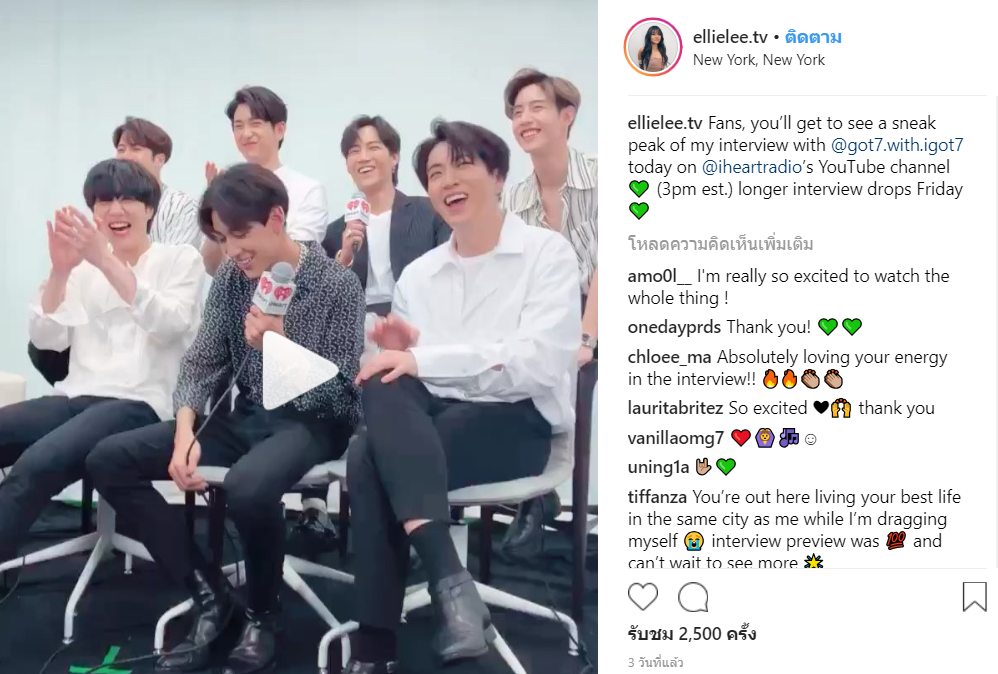
Task: Open the post timestamp 3 วันที่แล้ว
Action: (x=656, y=663)
